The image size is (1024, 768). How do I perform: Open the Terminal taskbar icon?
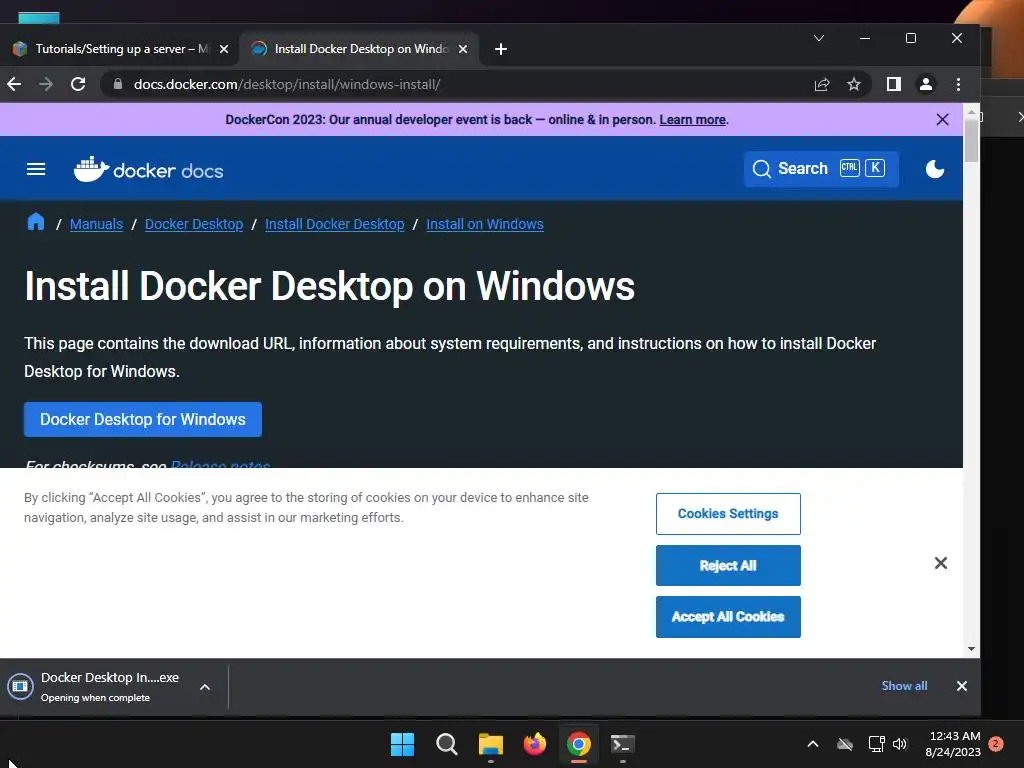pos(622,744)
